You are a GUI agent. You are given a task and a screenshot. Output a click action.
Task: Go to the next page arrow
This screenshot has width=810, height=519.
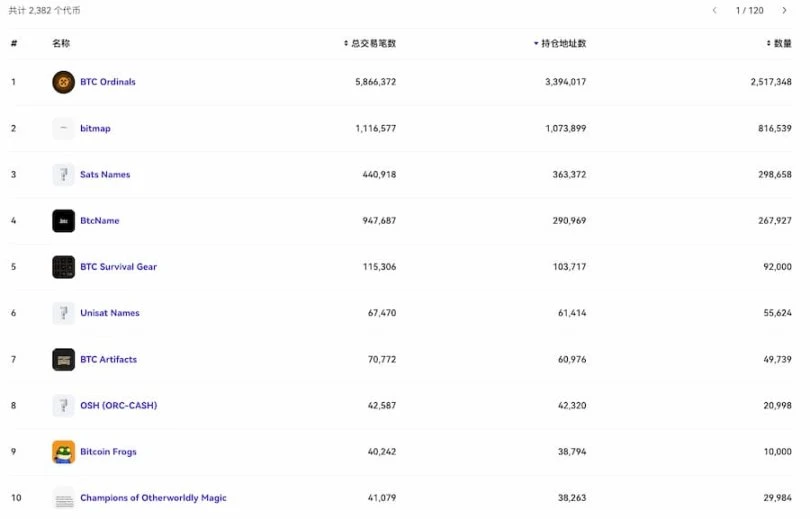point(785,10)
